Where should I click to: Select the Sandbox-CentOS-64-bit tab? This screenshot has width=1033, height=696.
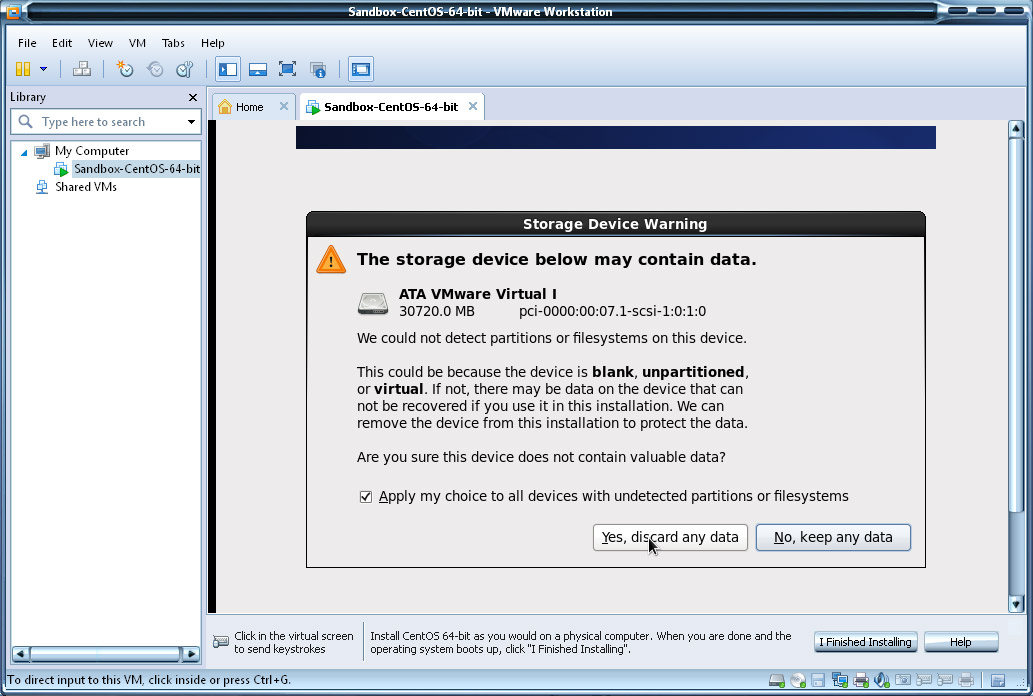pyautogui.click(x=391, y=107)
